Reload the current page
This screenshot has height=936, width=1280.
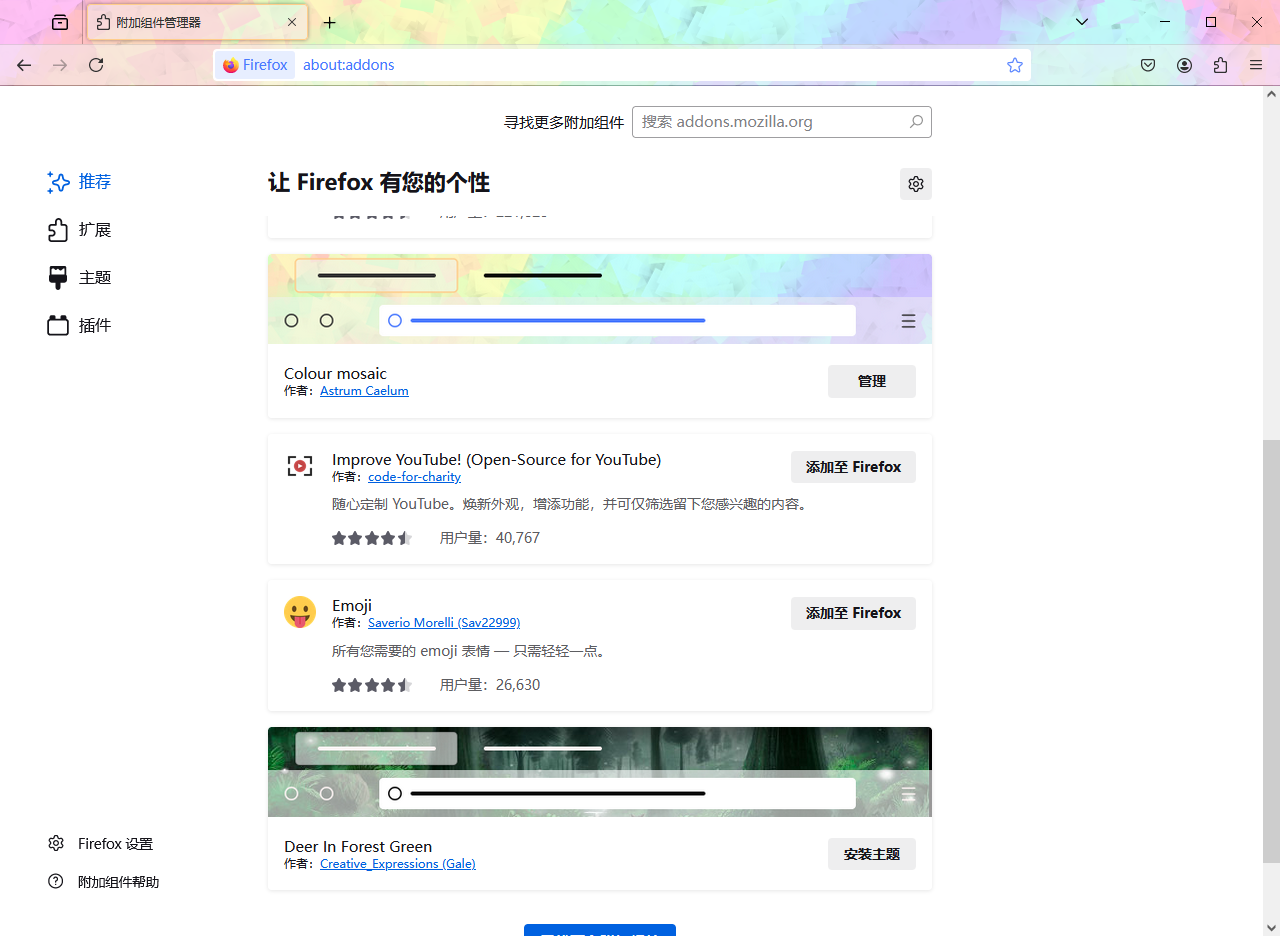click(95, 64)
